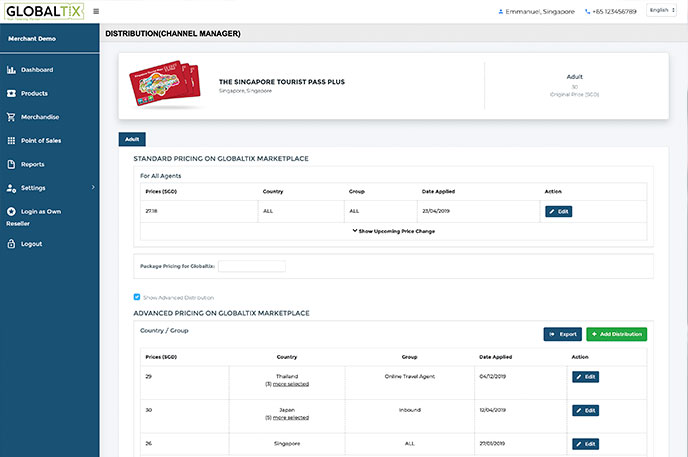
Task: Click the user profile icon beside Emmanuel
Action: pos(501,12)
